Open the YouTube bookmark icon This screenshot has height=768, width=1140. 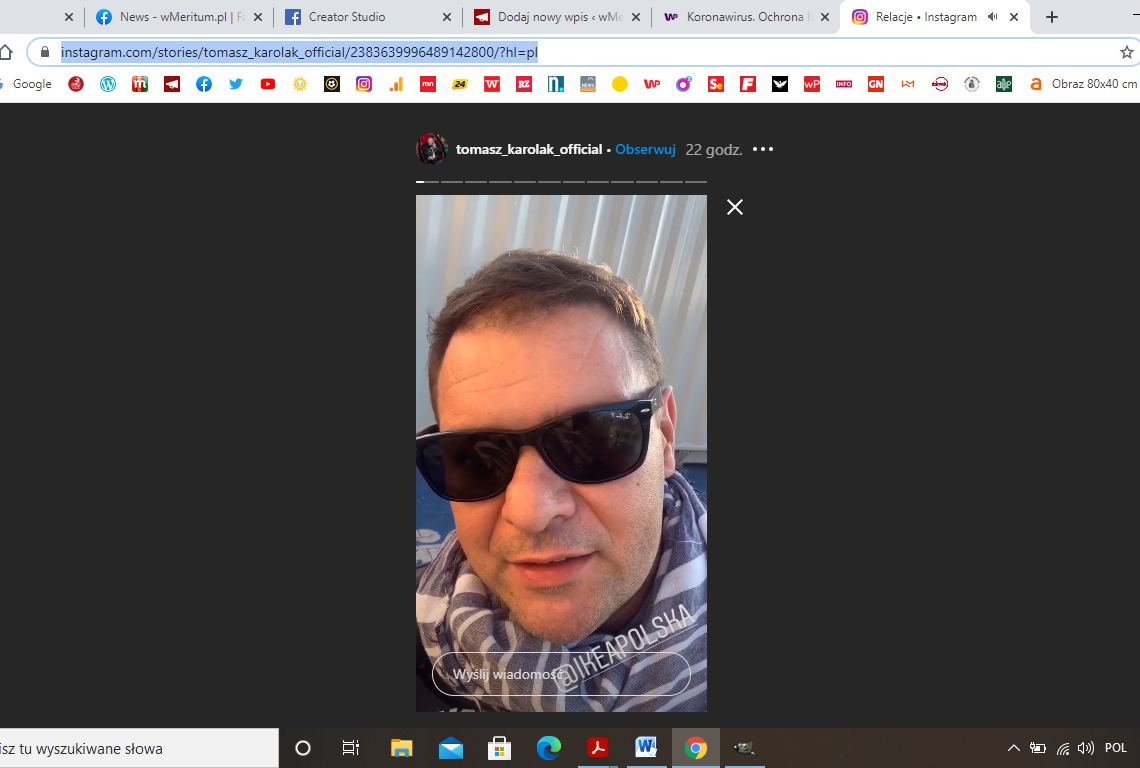coord(268,84)
